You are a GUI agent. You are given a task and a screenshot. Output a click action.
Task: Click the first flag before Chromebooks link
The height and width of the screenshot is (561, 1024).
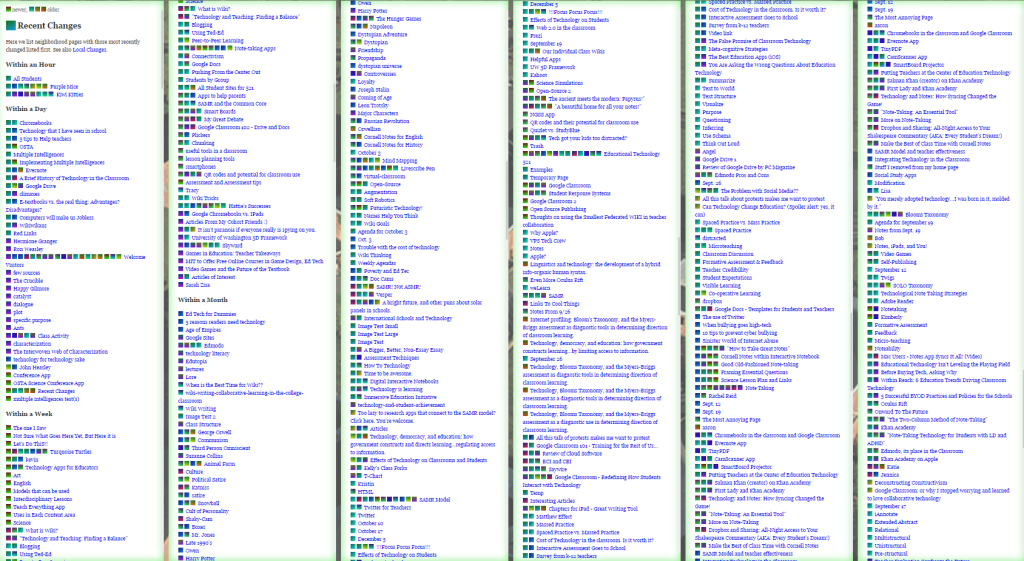pyautogui.click(x=9, y=122)
